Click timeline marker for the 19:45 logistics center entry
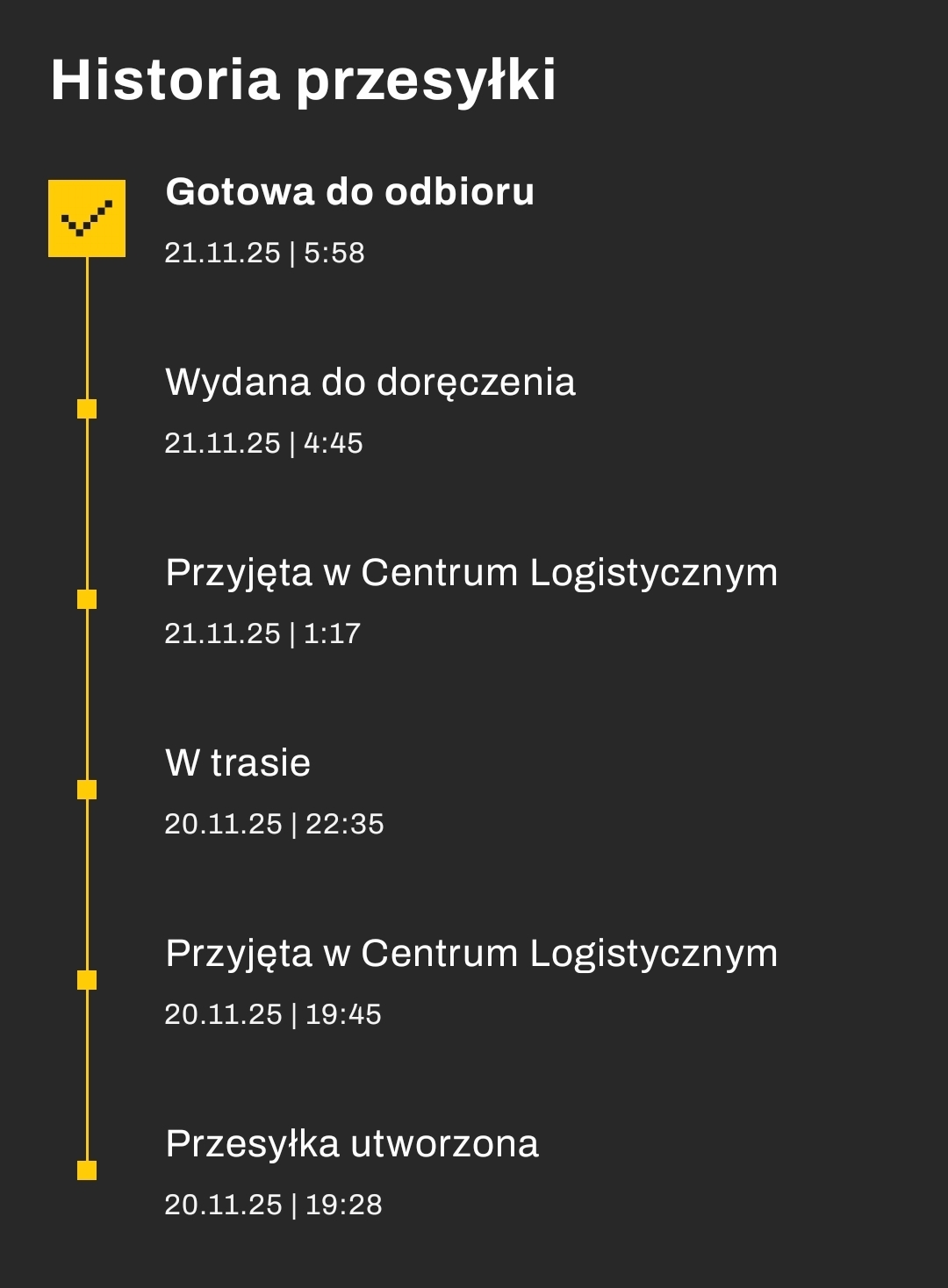Image resolution: width=948 pixels, height=1288 pixels. [87, 980]
